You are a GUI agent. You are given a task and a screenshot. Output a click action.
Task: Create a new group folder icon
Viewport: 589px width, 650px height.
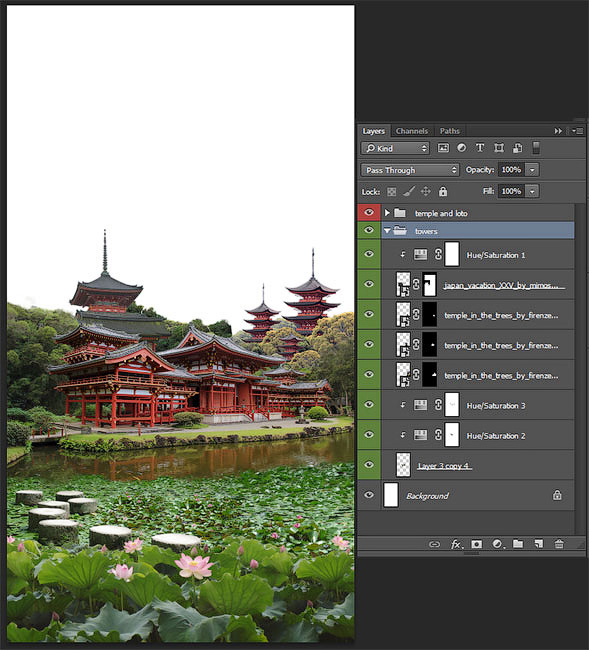[518, 543]
